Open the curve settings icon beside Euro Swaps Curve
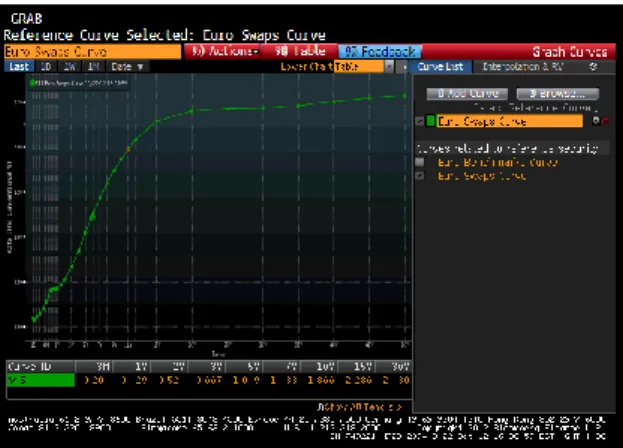The image size is (623, 448). tap(596, 121)
